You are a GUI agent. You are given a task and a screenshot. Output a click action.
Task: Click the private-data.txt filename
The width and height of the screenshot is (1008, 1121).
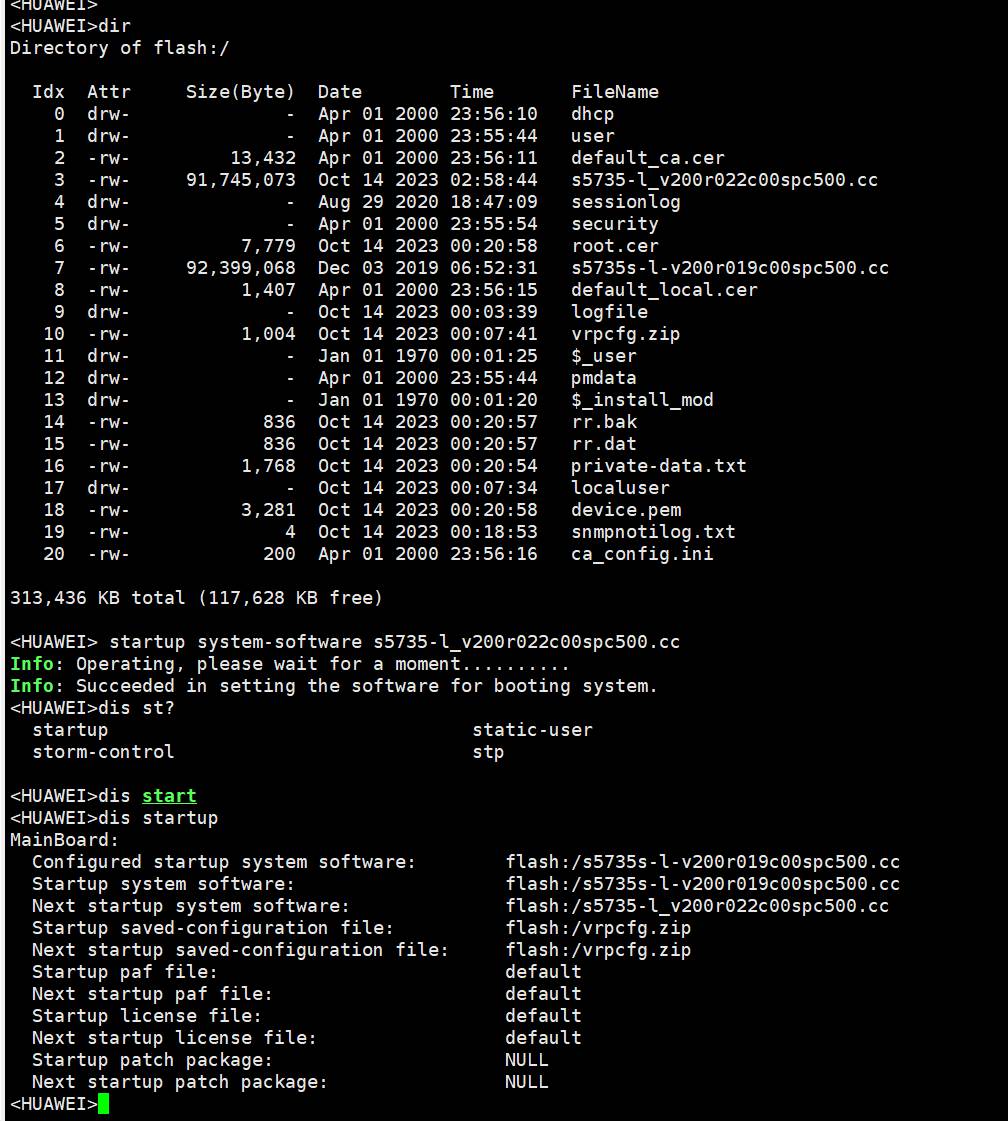[x=658, y=465]
